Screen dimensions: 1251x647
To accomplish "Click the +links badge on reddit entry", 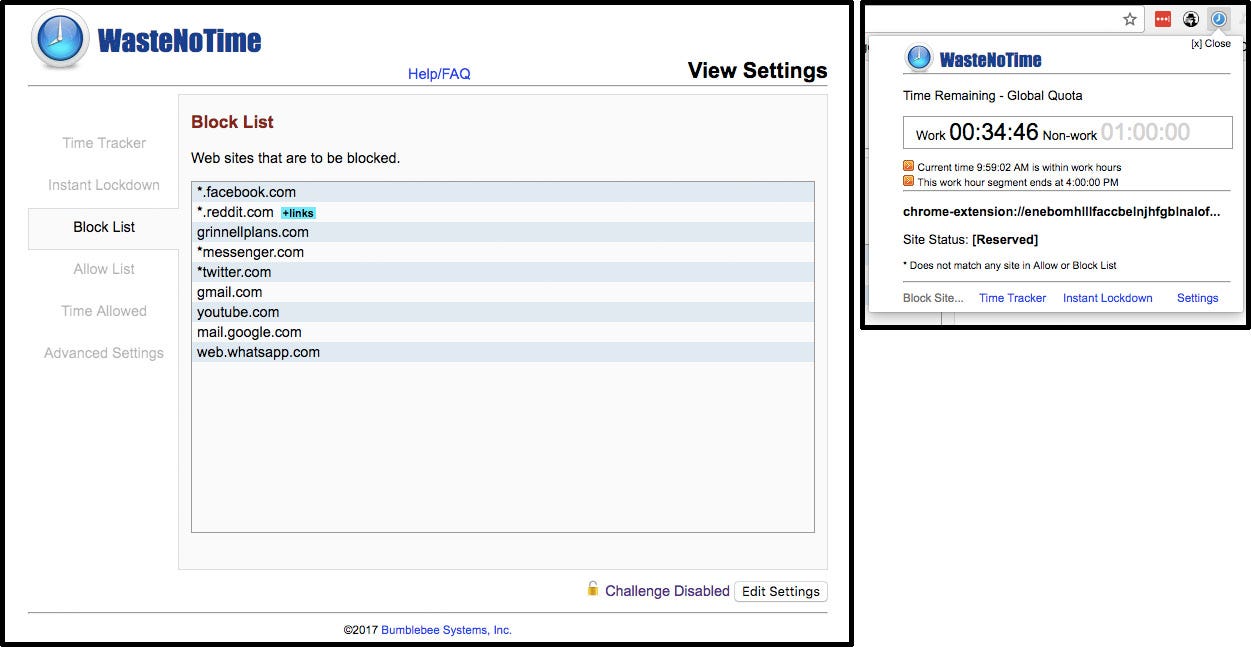I will 298,213.
